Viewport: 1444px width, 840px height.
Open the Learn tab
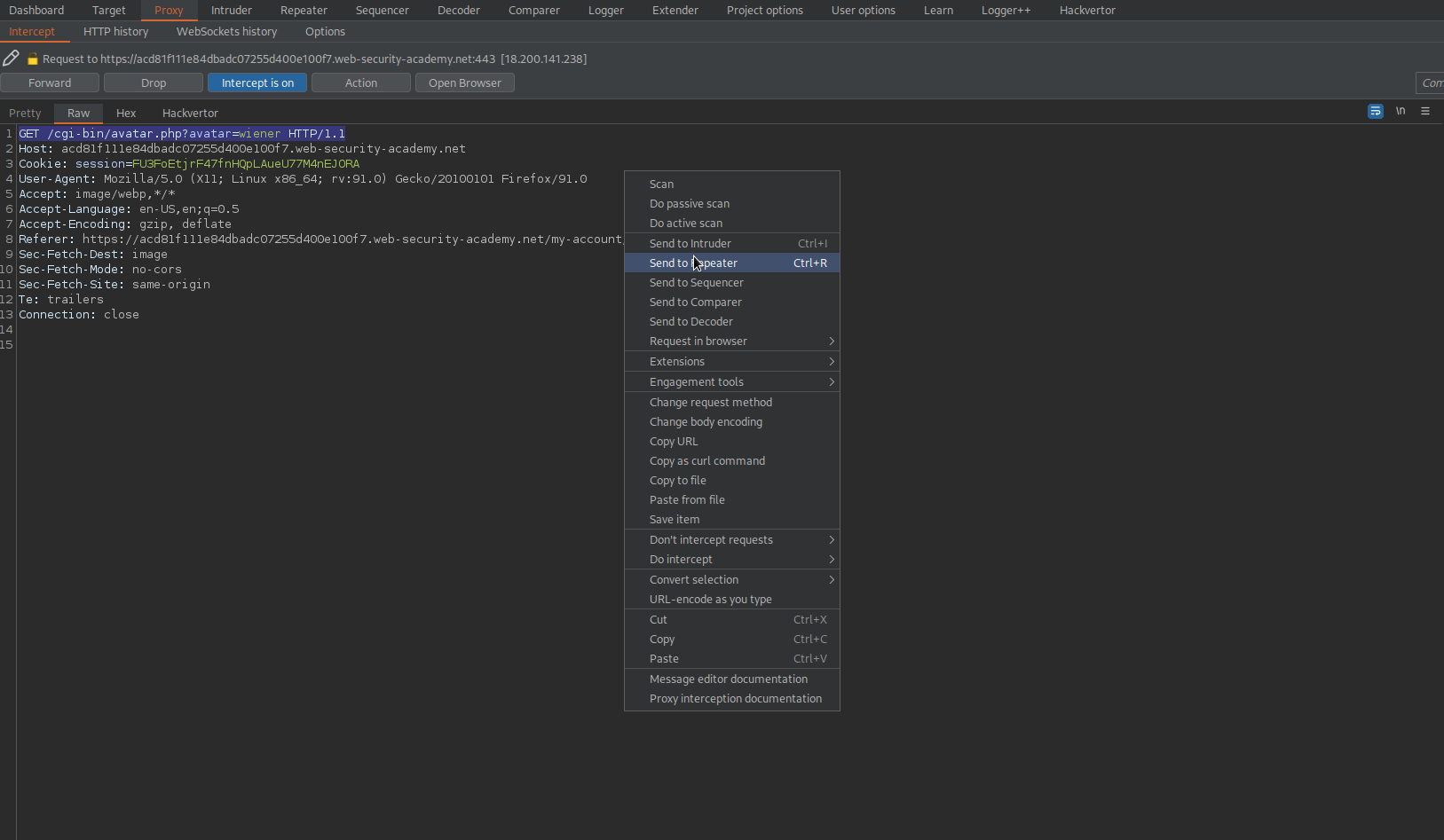point(939,10)
